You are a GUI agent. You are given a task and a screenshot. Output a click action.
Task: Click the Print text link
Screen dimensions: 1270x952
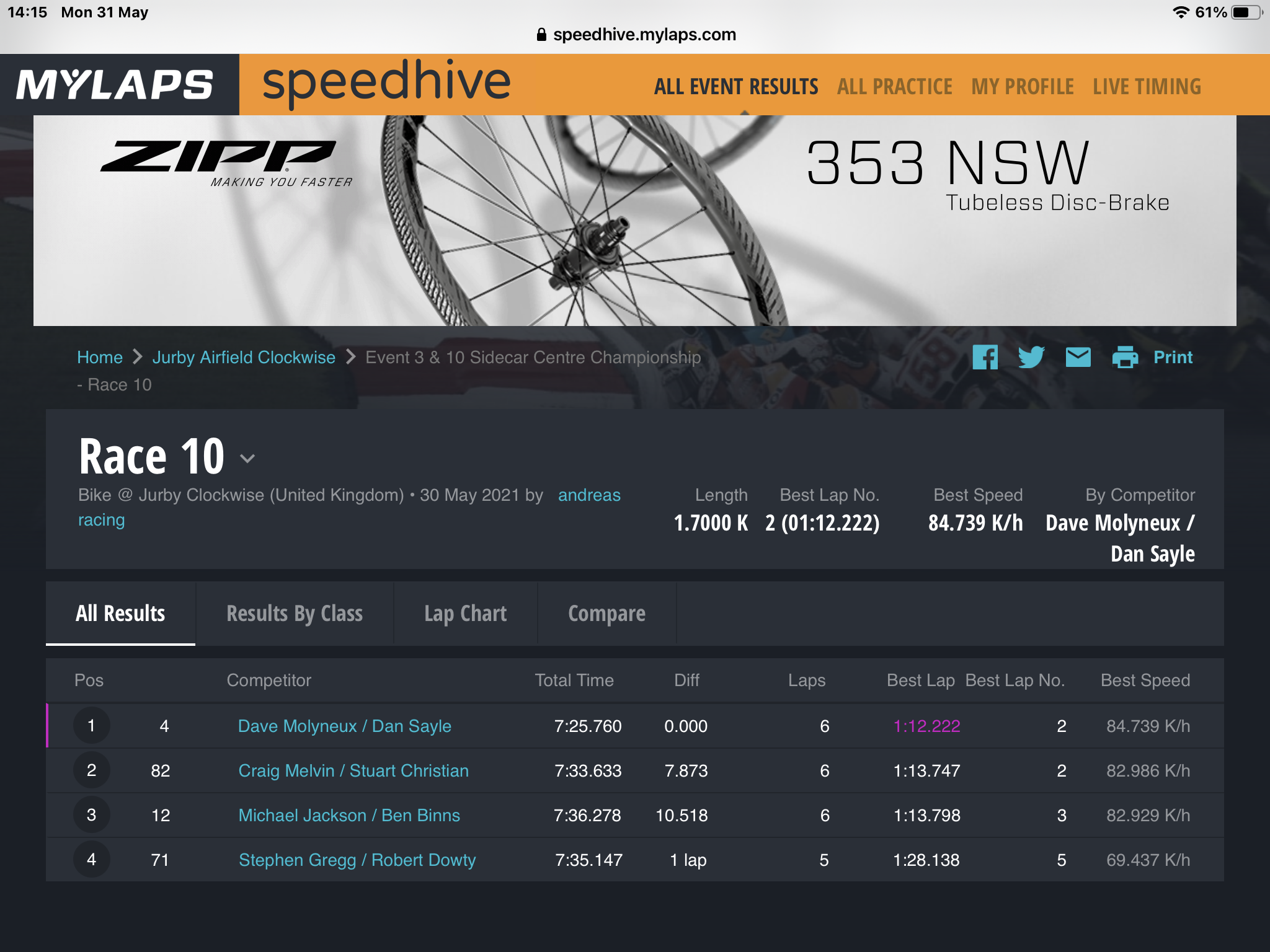(1173, 357)
